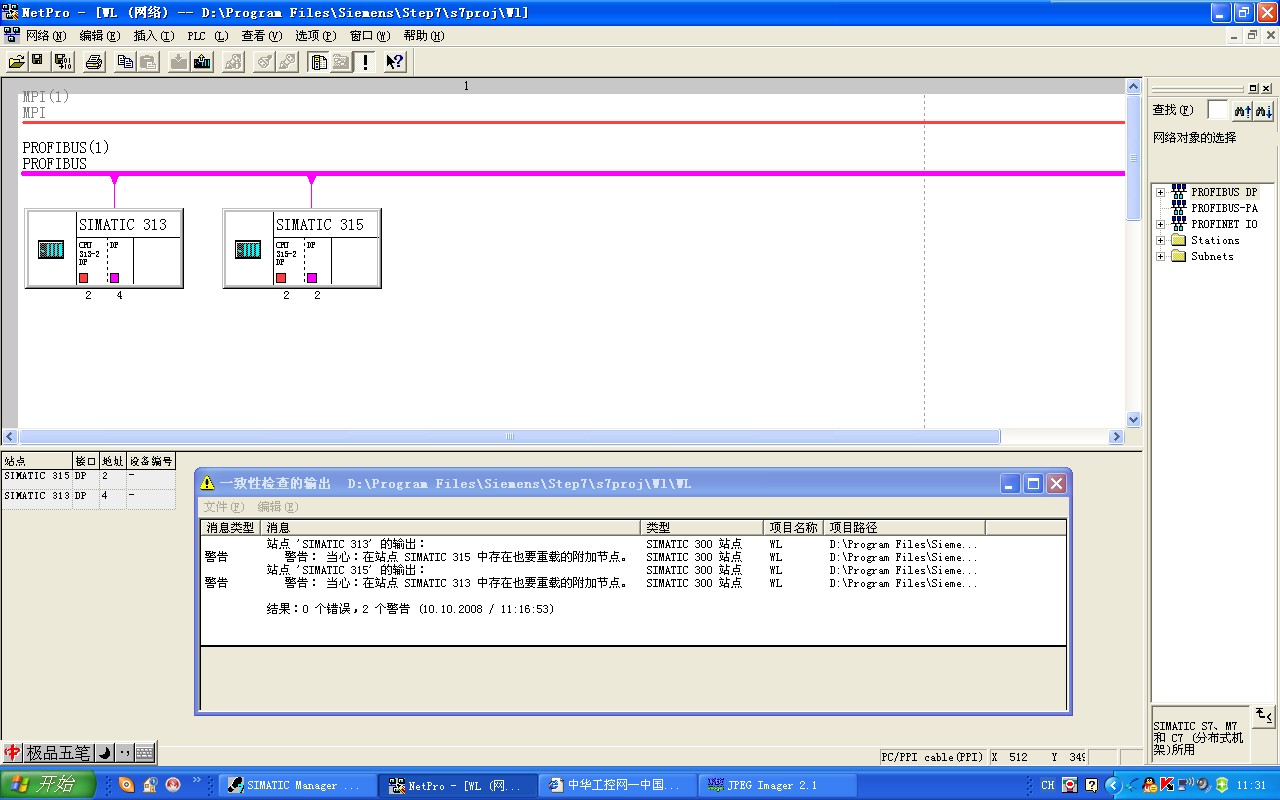Click the 地址 column header in station table

[112, 462]
